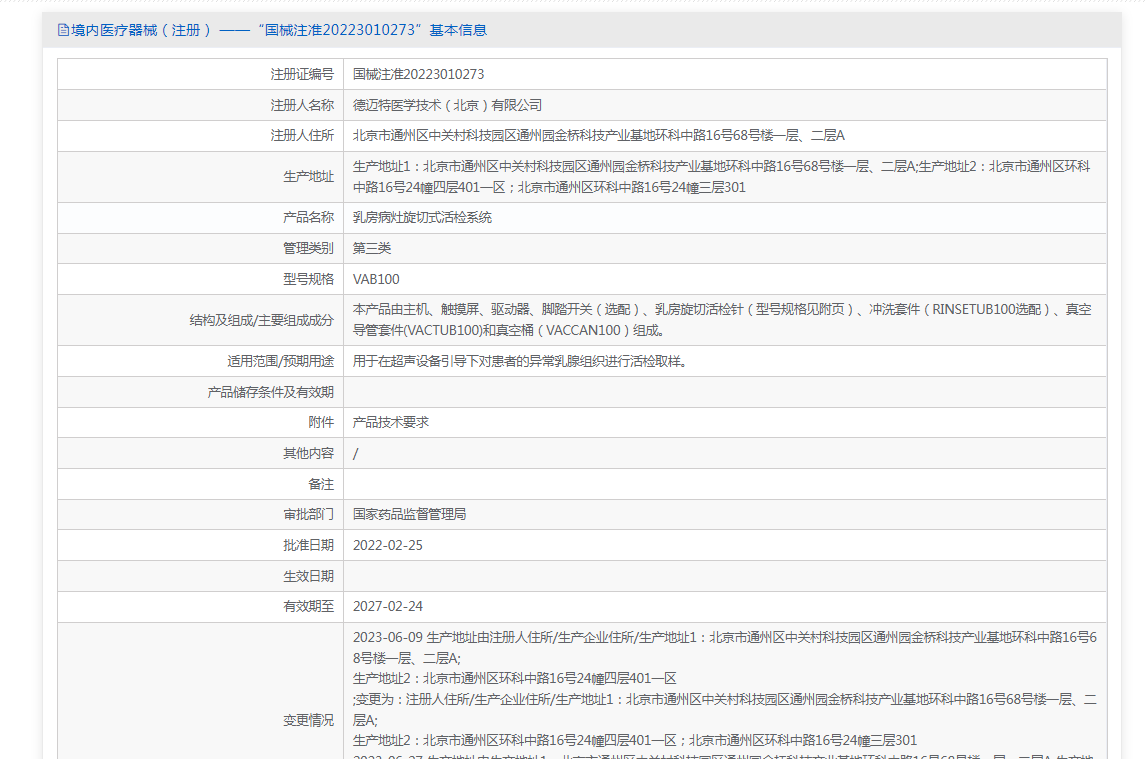Click the 产品储存条件及有效期 row label
Screen dimensions: 1145x759
point(270,392)
